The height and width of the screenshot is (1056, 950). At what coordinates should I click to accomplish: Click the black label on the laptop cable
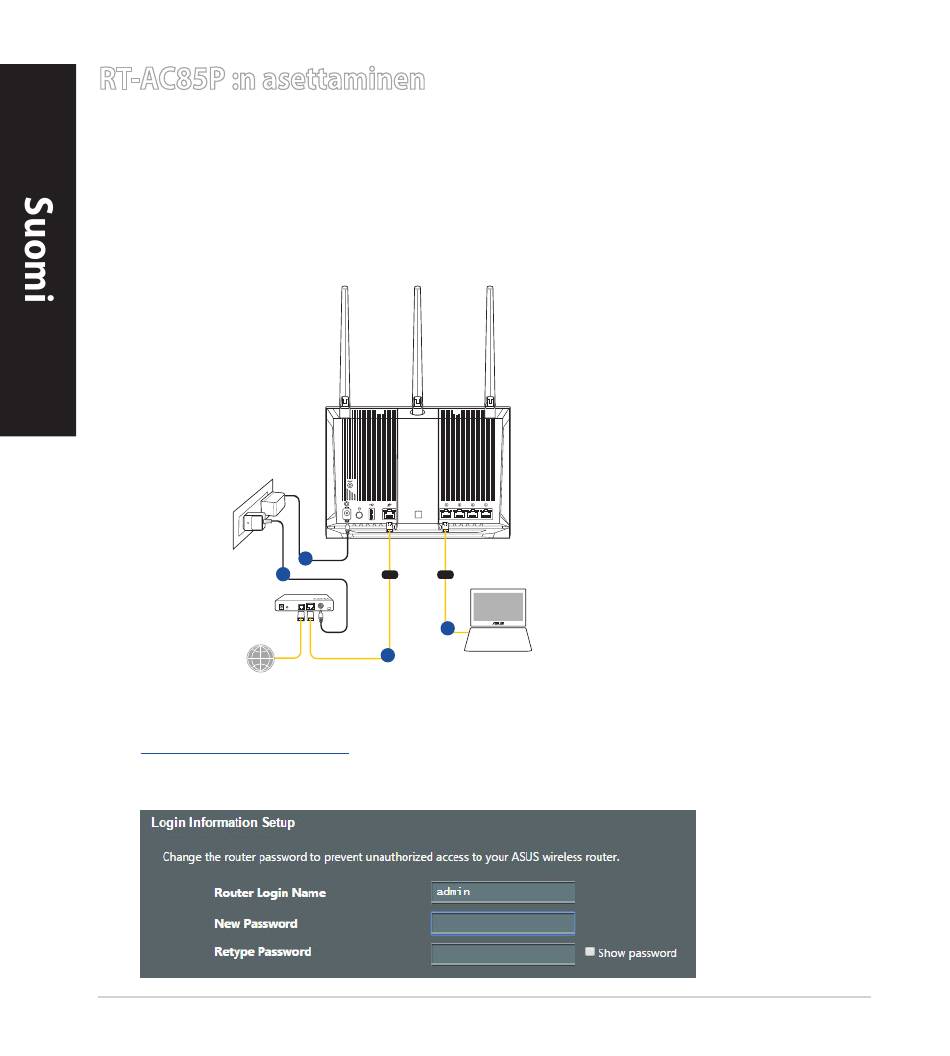[x=443, y=575]
